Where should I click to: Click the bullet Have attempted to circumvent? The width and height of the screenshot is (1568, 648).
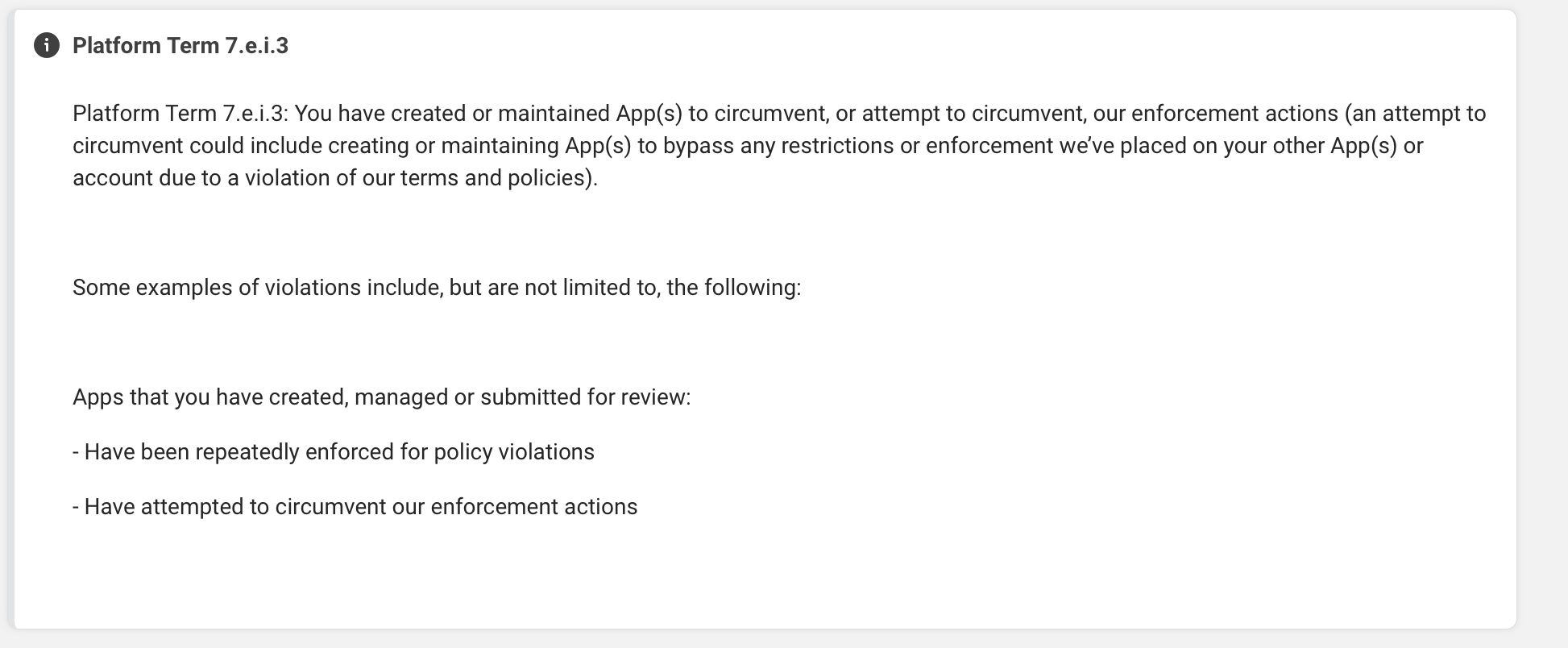tap(355, 507)
